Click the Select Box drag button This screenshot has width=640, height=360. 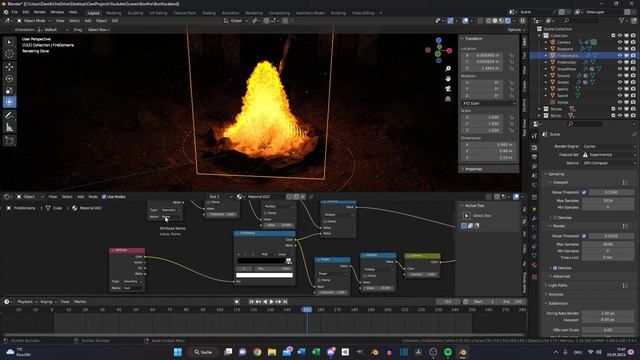(x=98, y=30)
